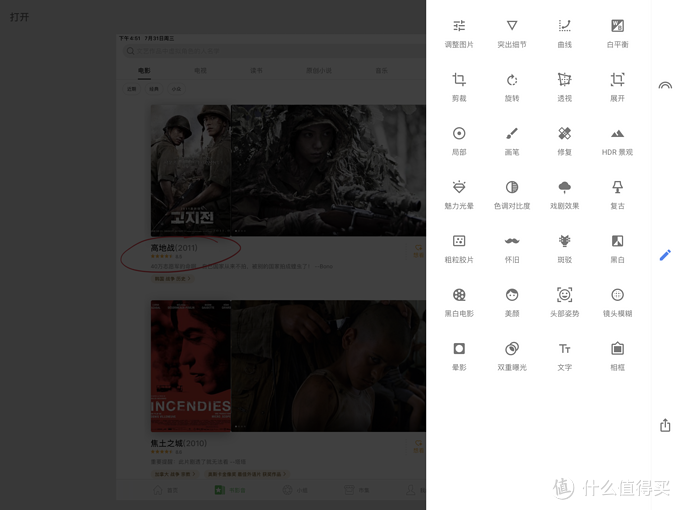Click the 高地战(2011) title text
Viewport: 680px width, 510px height.
174,248
